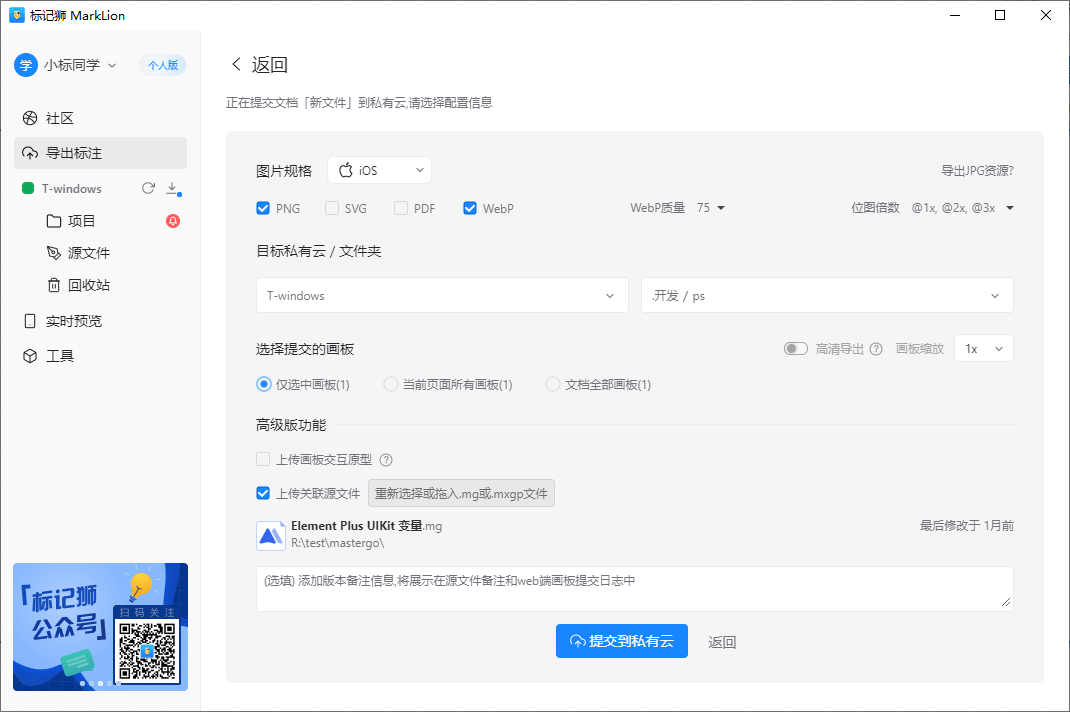Click the 个人版 badge

[163, 65]
